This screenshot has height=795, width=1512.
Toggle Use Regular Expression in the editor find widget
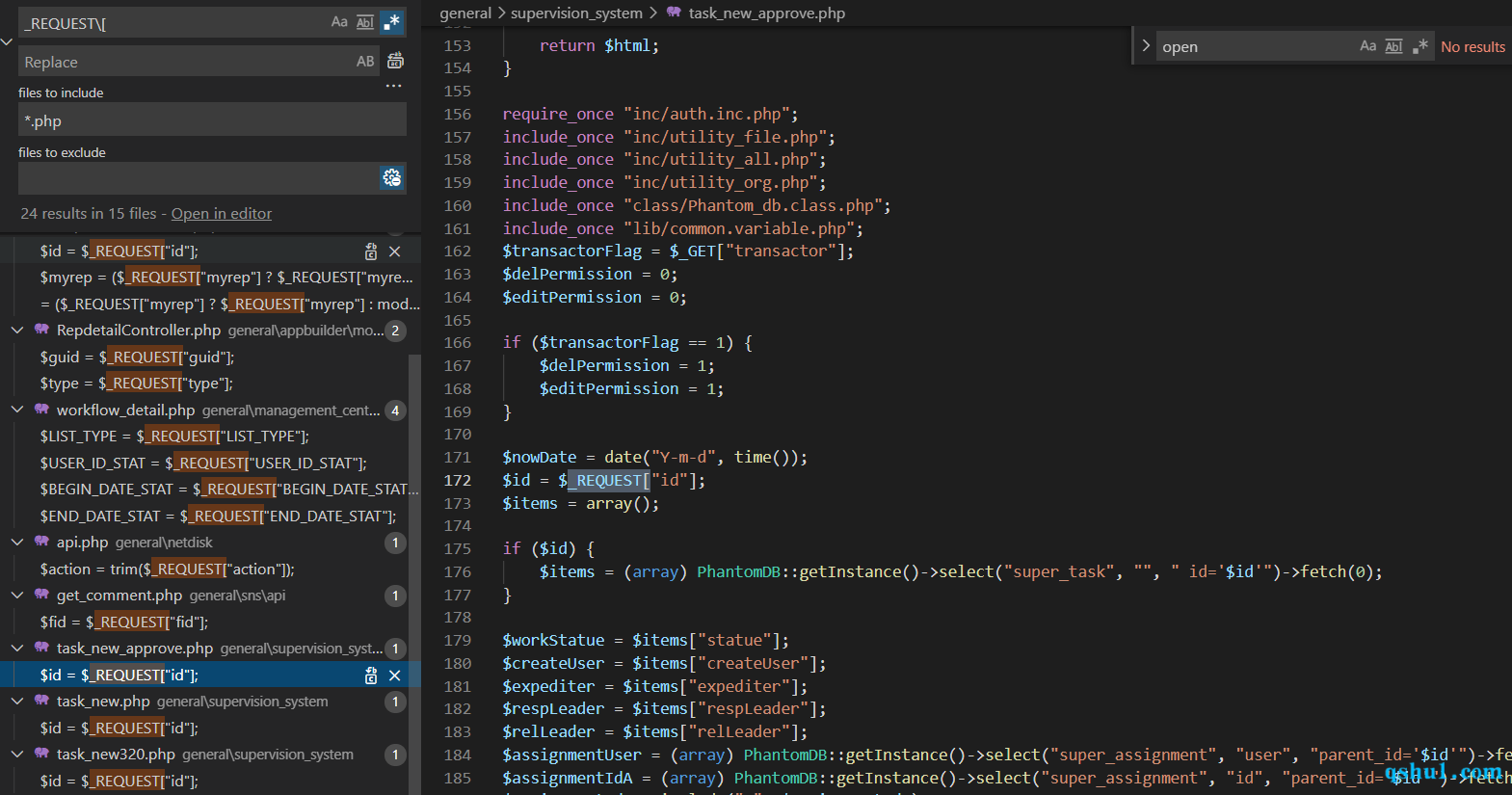pyautogui.click(x=1420, y=46)
